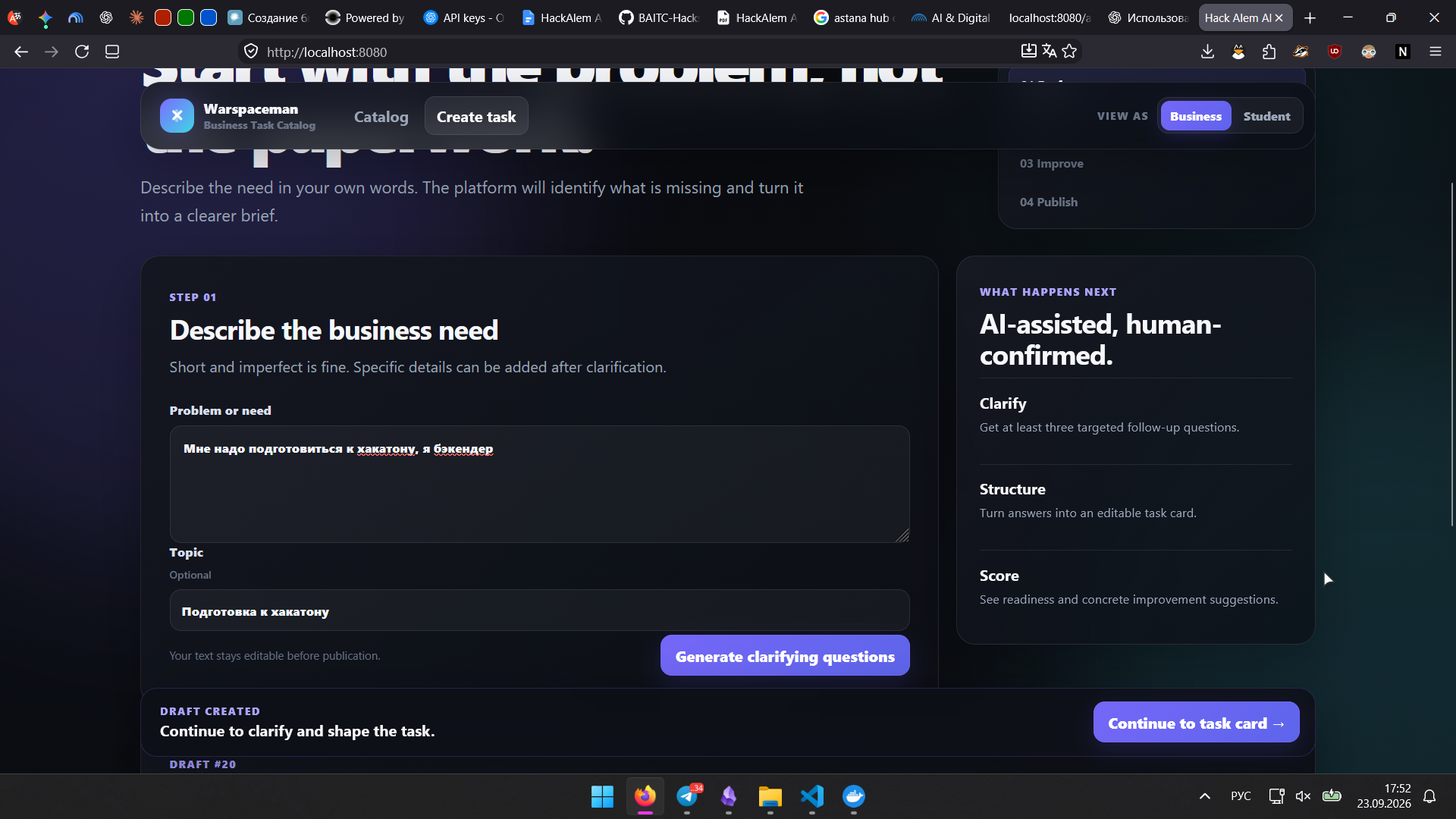Viewport: 1456px width, 819px height.
Task: Click the Topic input field
Action: click(x=539, y=610)
